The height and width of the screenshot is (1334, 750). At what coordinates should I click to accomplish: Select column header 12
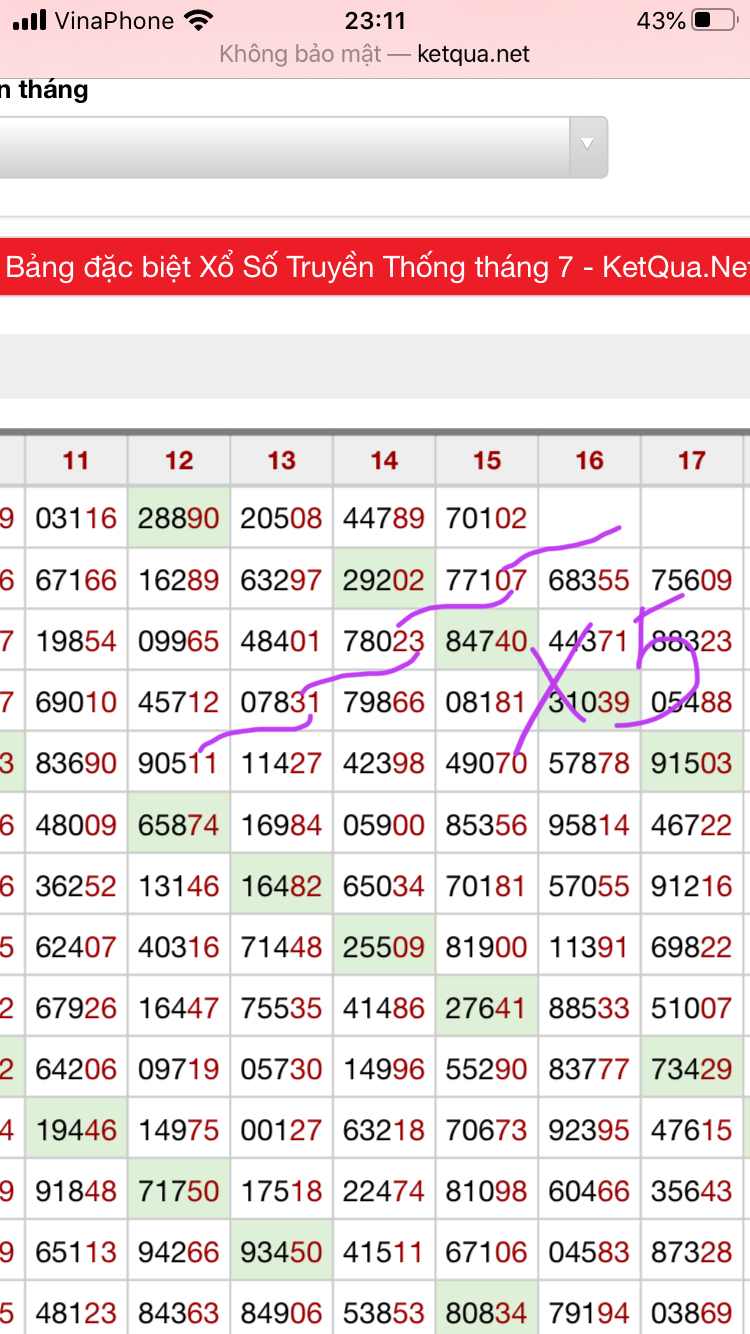click(x=179, y=460)
